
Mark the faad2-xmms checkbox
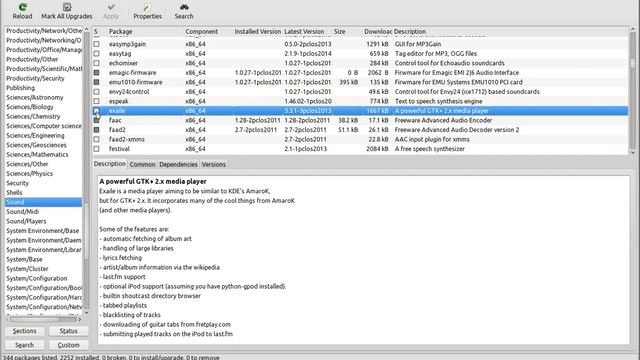pos(96,139)
